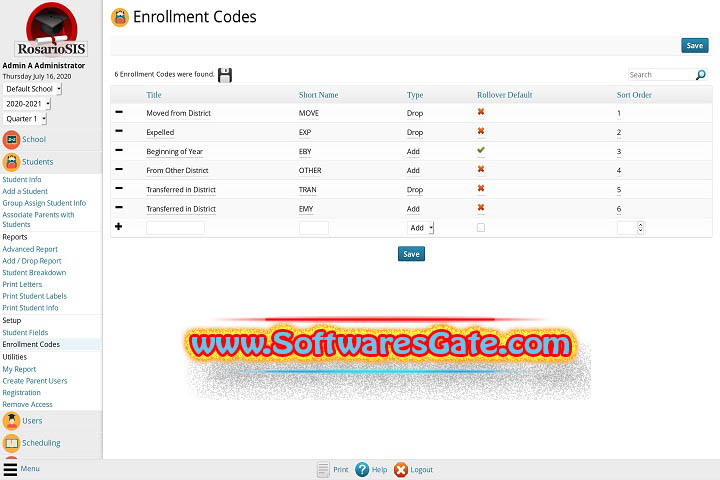Viewport: 720px width, 480px height.
Task: Open the Users module icon
Action: 11,421
